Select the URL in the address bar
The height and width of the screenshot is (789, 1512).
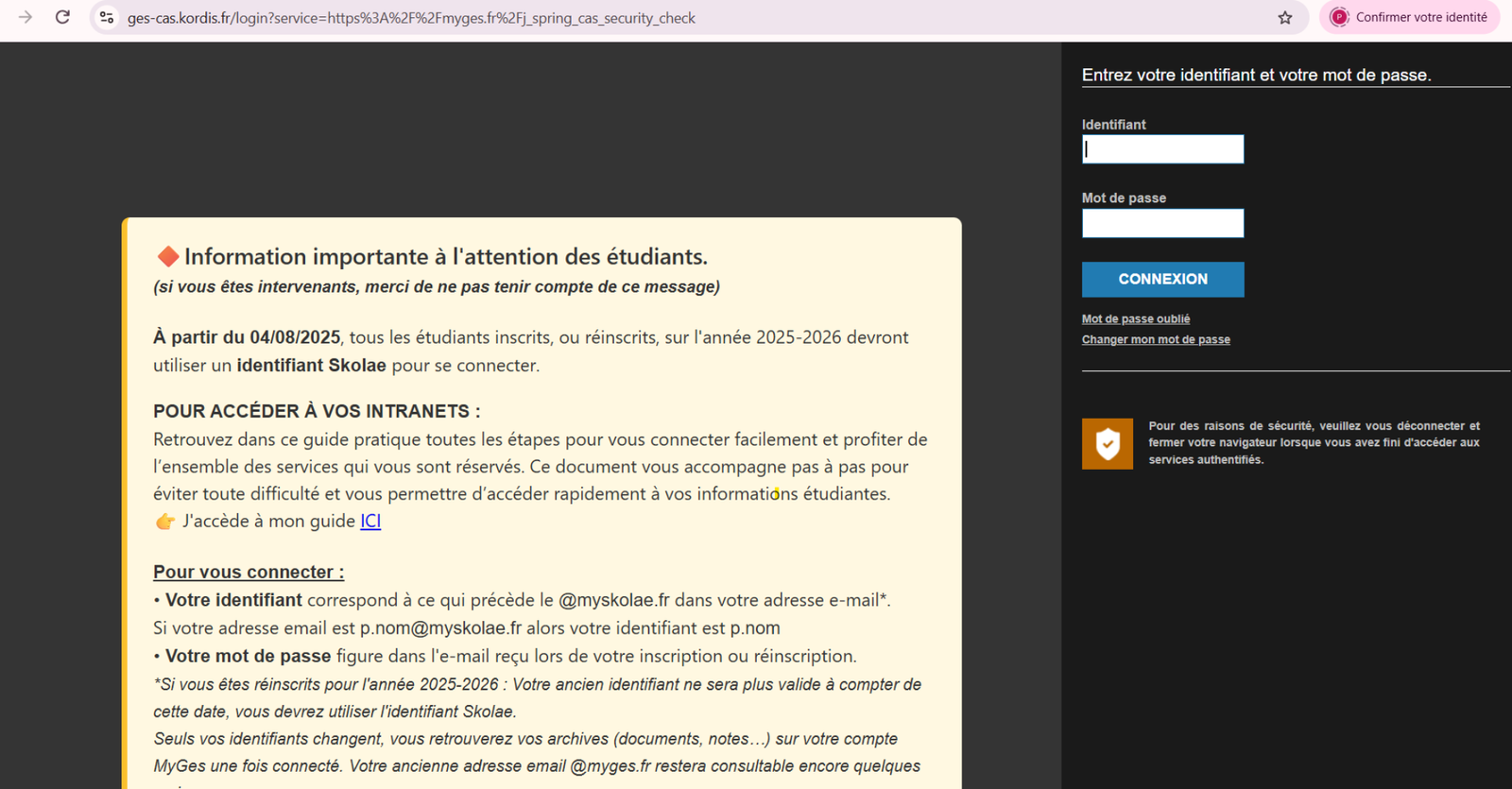[411, 18]
